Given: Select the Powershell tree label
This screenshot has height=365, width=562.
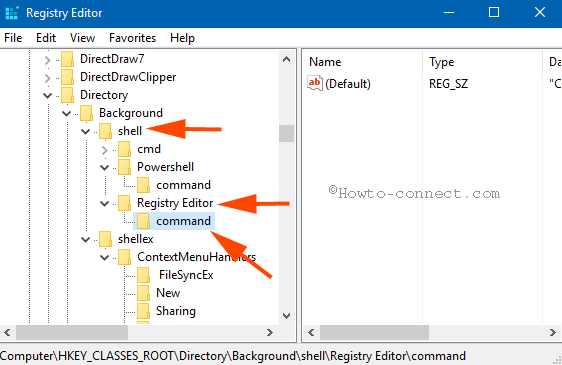Looking at the screenshot, I should tap(165, 167).
